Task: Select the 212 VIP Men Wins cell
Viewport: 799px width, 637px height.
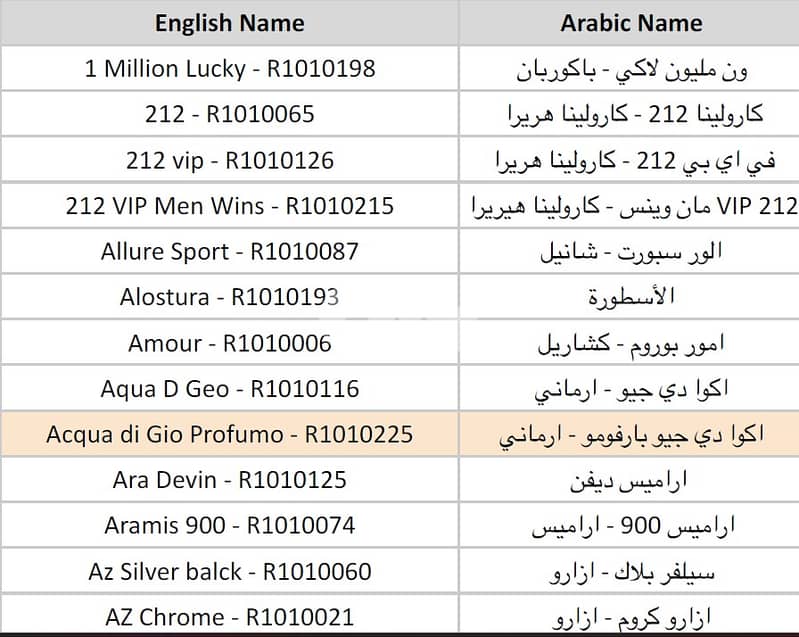Action: [229, 206]
